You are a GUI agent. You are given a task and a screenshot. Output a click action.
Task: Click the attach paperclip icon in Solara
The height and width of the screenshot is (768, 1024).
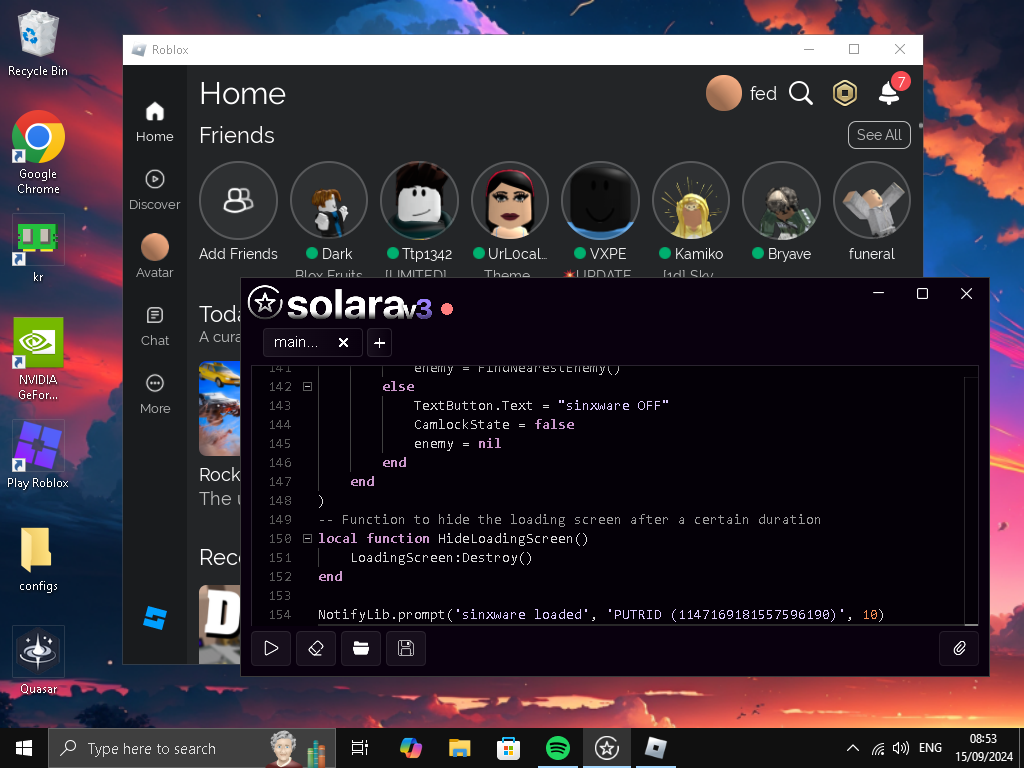pos(959,648)
